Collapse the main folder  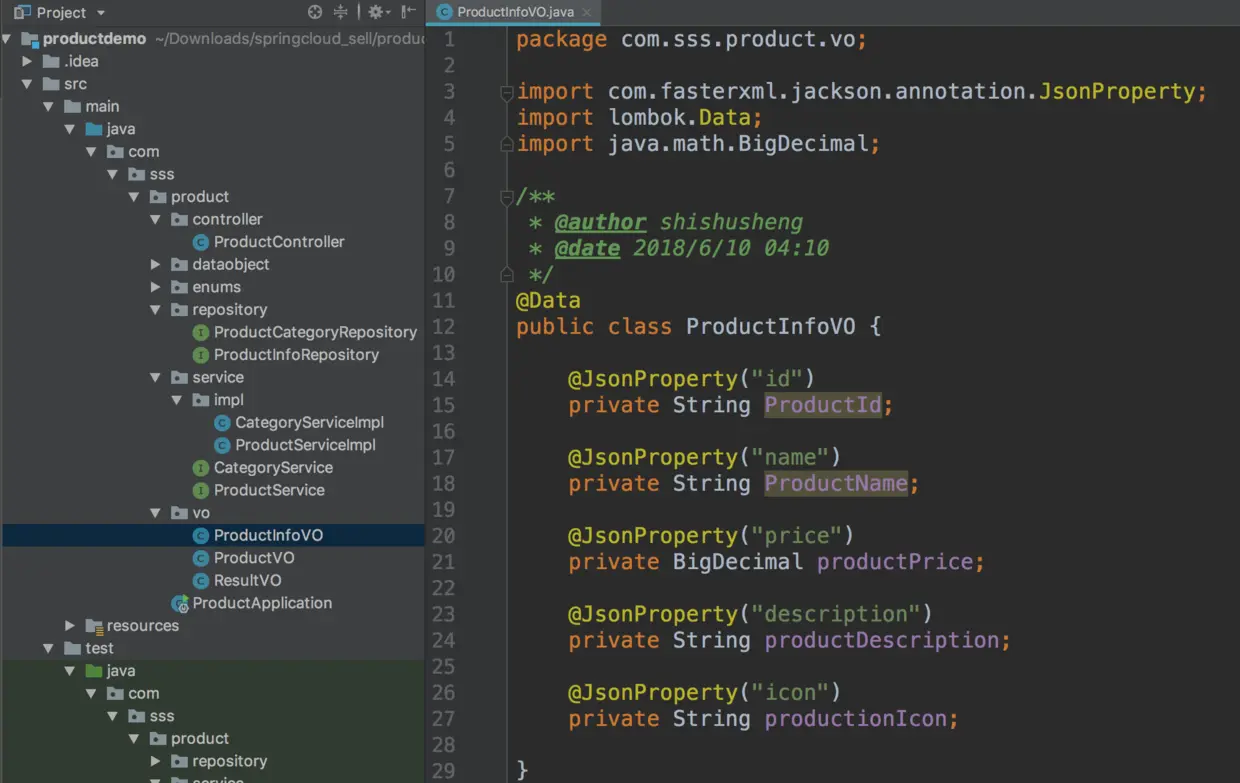coord(49,106)
